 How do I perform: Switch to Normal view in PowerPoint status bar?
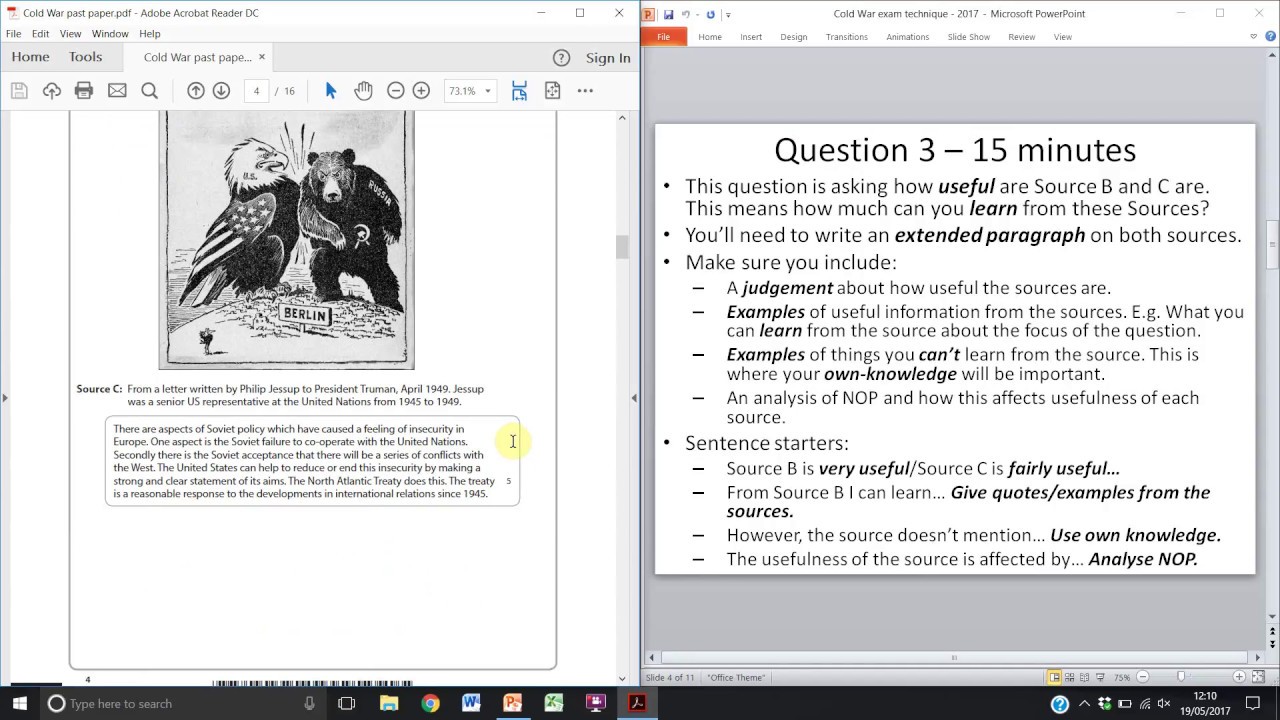(x=1054, y=677)
